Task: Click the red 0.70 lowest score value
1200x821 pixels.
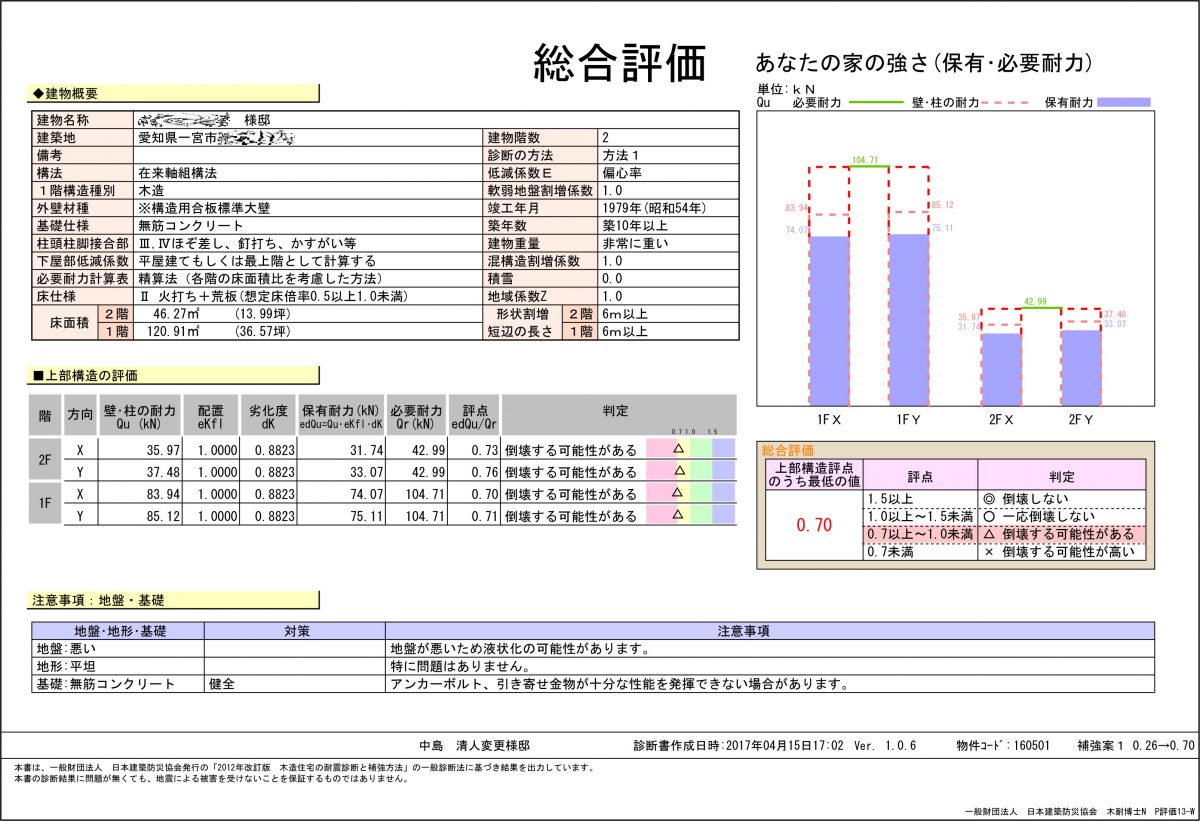Action: click(813, 525)
